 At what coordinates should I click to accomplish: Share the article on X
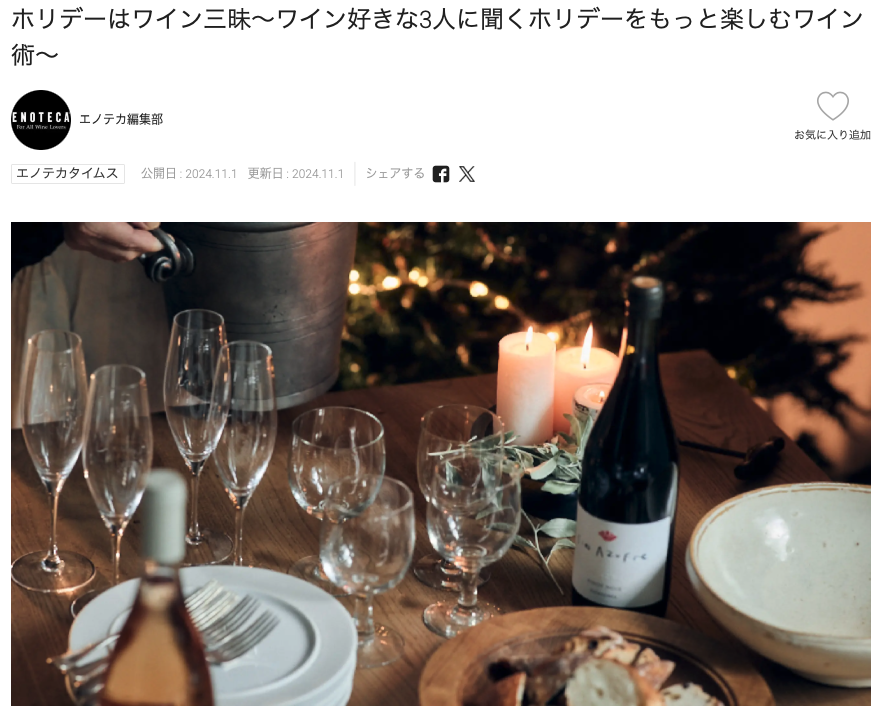click(467, 174)
